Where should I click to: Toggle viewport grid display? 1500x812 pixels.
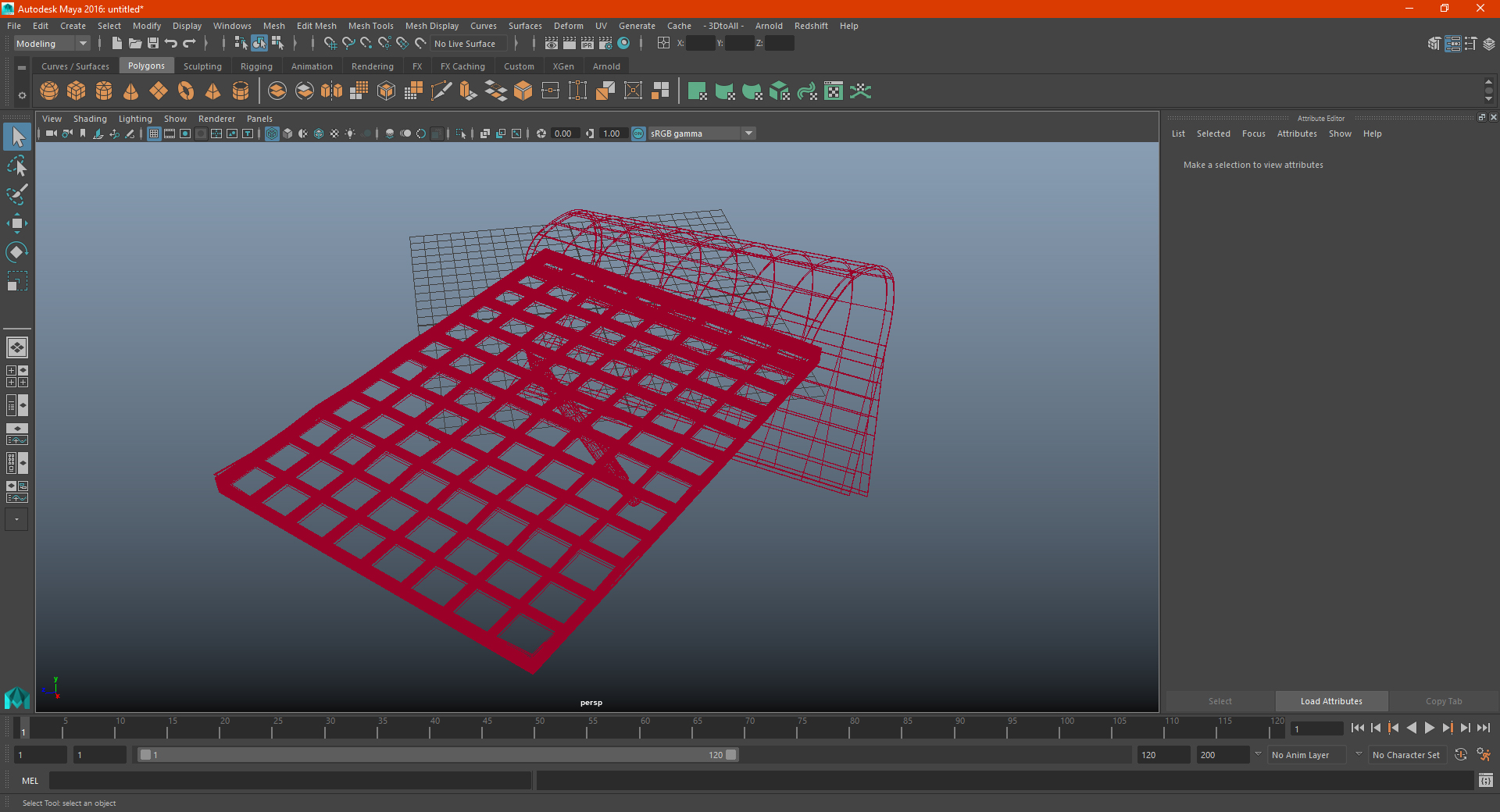coord(154,134)
